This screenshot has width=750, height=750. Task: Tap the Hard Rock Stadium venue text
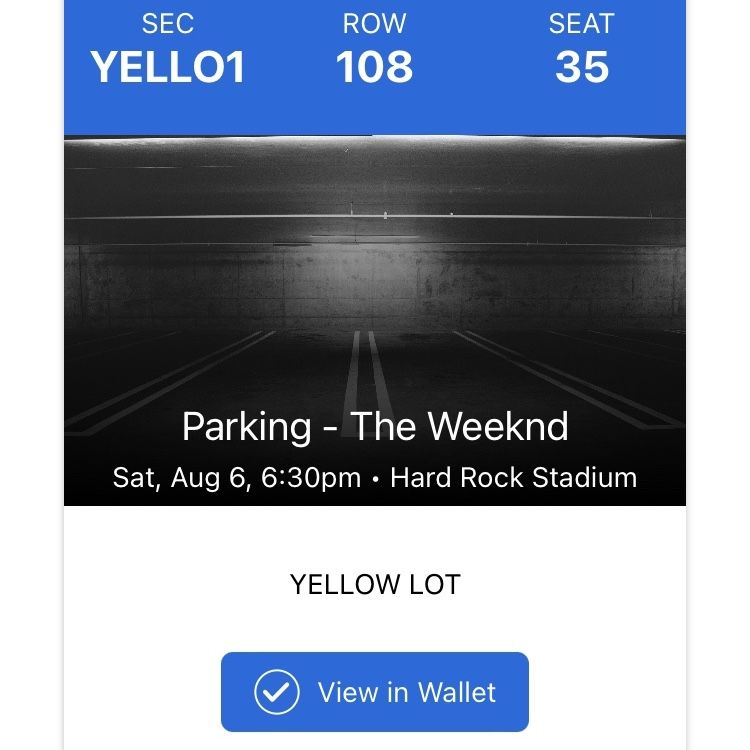(x=514, y=477)
